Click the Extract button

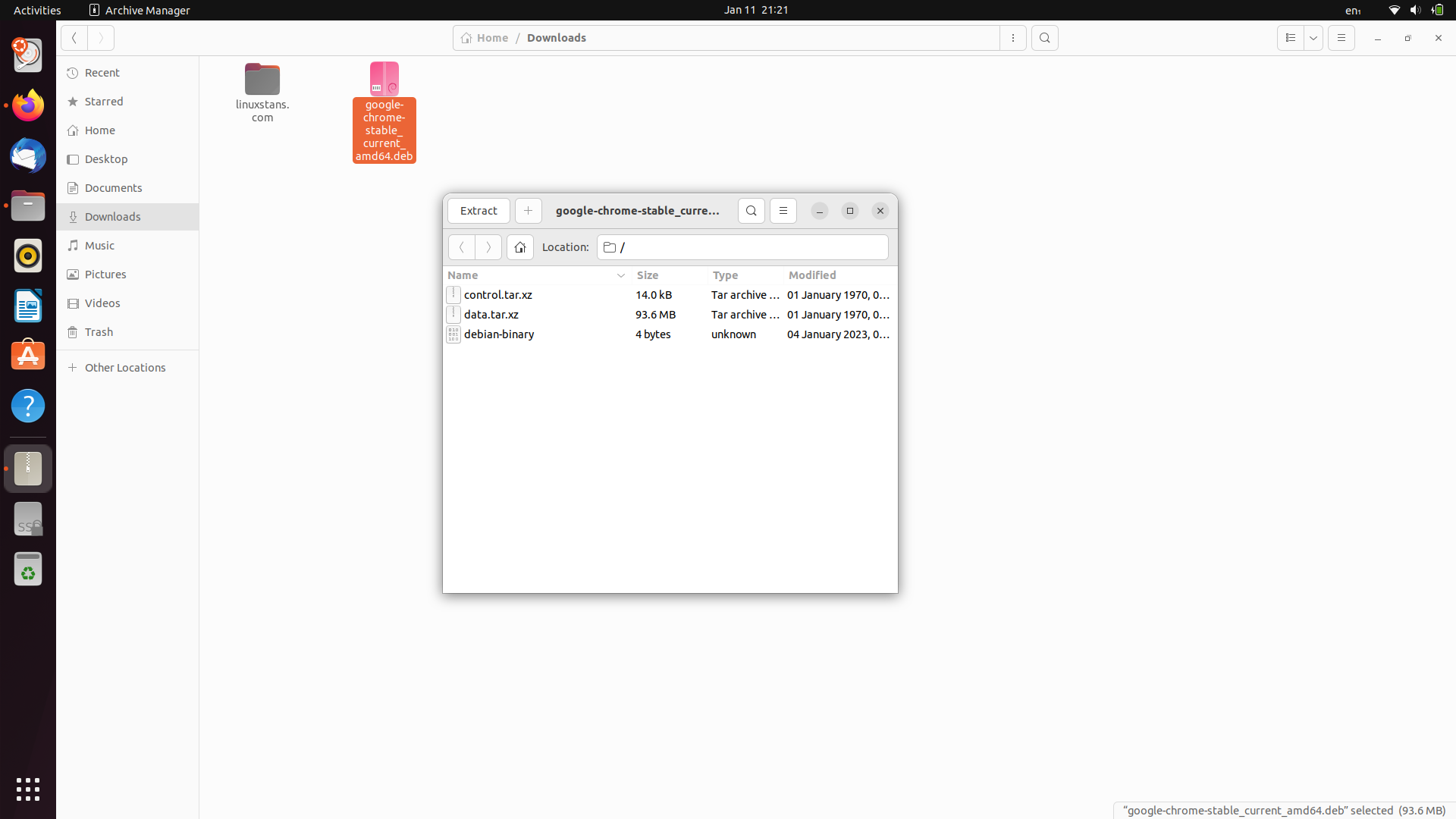coord(479,211)
